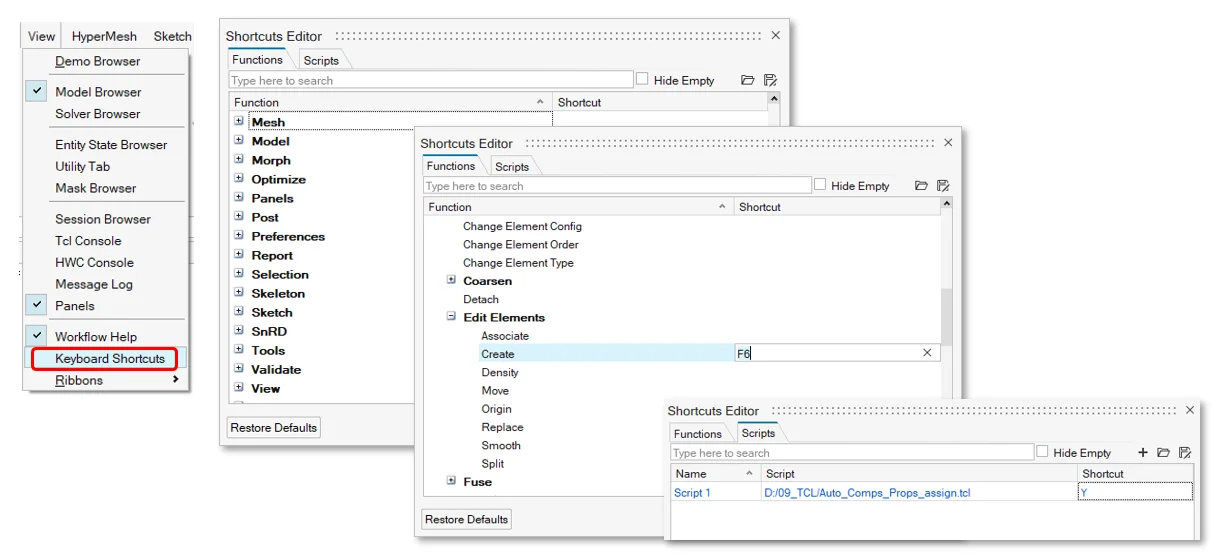
Task: Open Keyboard Shortcuts from the View menu
Action: 109,359
